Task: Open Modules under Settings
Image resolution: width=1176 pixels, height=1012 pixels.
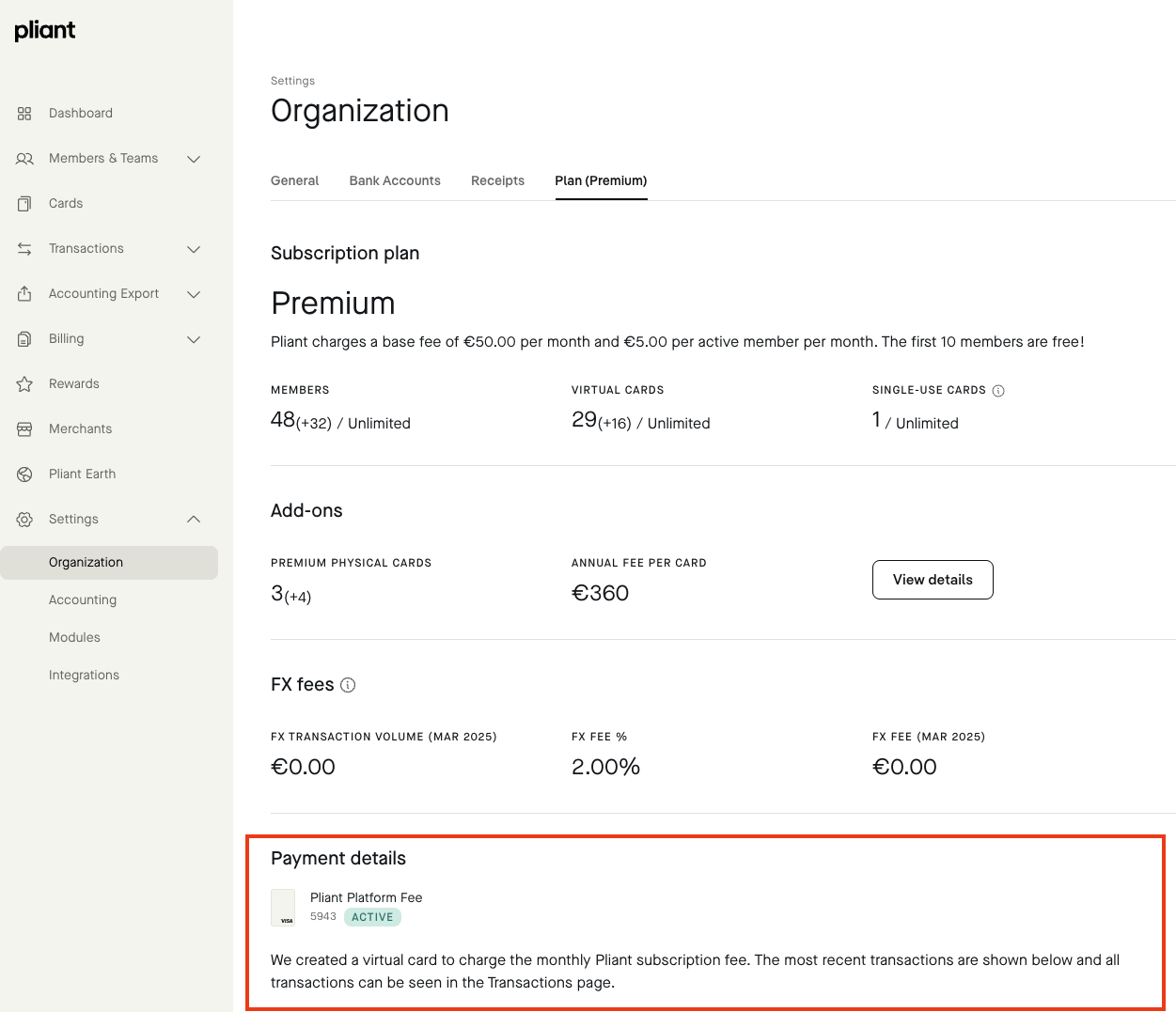Action: click(x=74, y=637)
